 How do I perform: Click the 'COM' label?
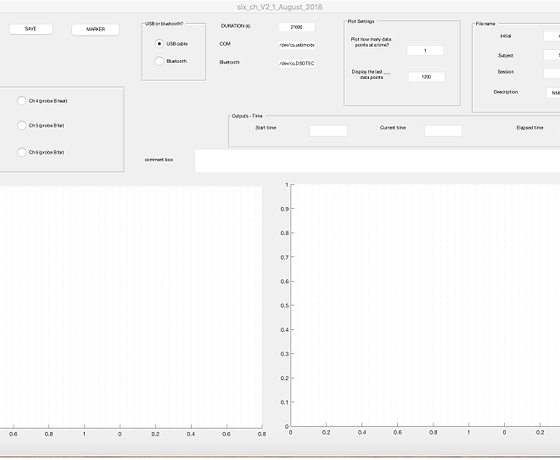[x=225, y=44]
